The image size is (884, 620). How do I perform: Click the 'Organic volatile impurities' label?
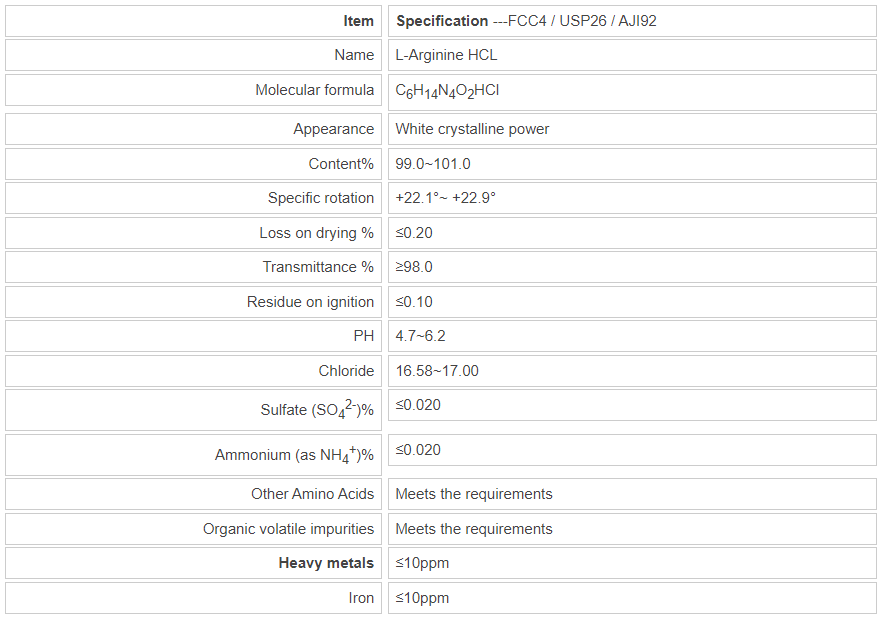click(x=288, y=529)
